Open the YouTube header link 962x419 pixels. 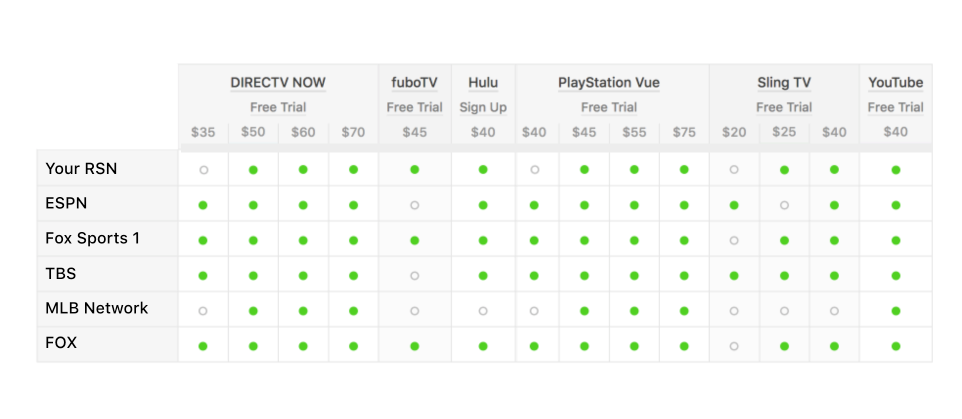coord(895,82)
